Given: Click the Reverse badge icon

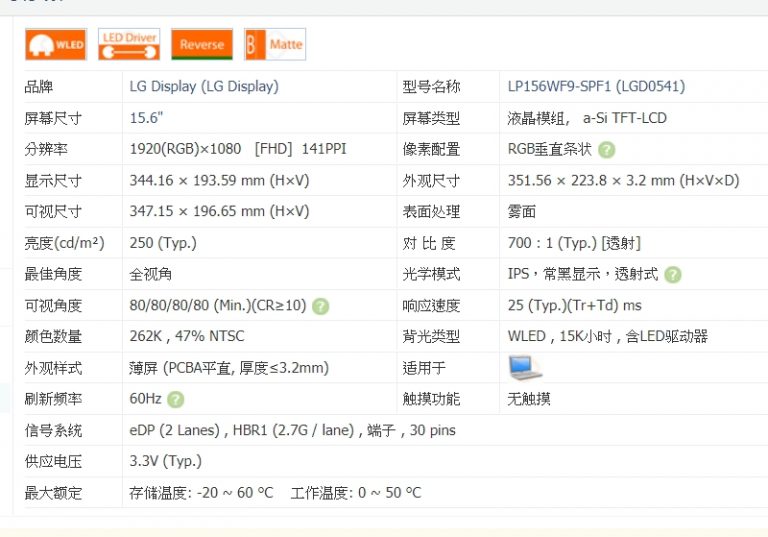Looking at the screenshot, I should [202, 45].
